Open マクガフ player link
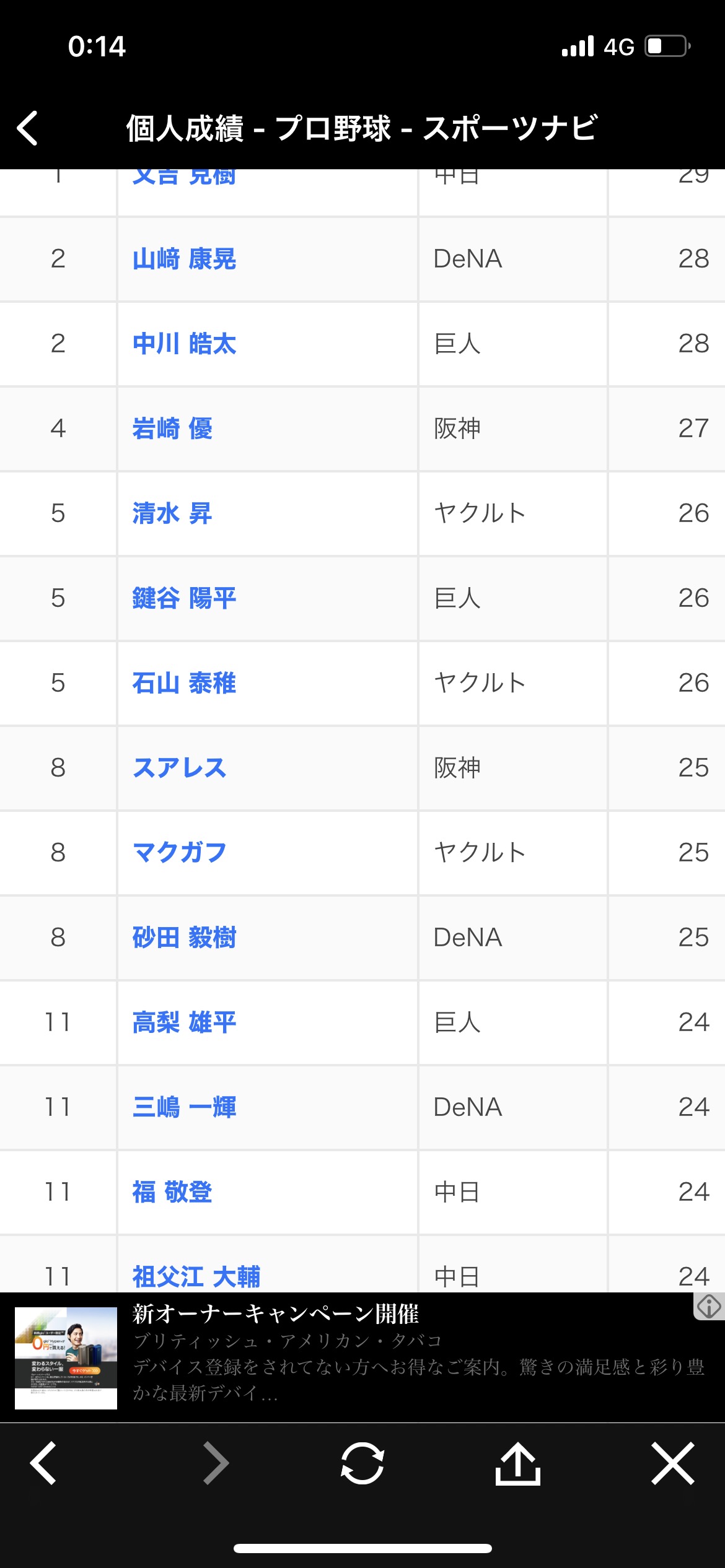 click(179, 853)
